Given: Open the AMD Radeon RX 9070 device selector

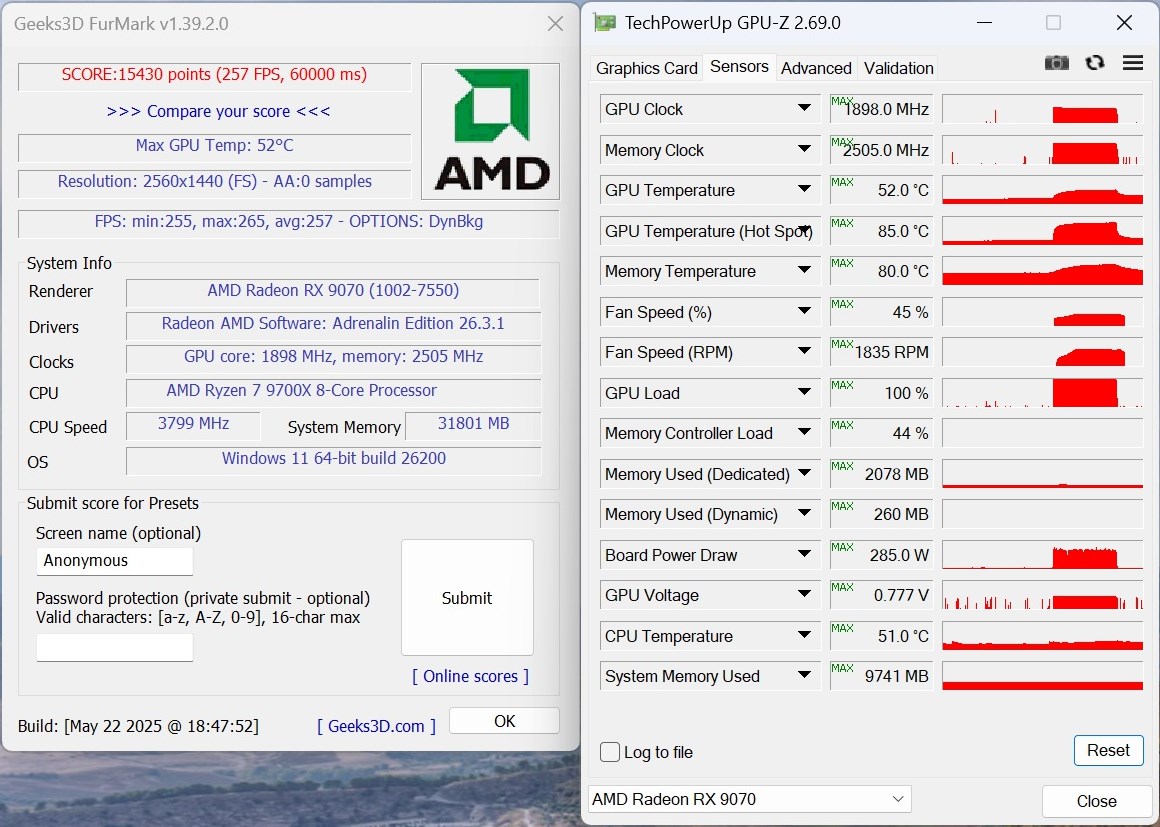Looking at the screenshot, I should [749, 799].
